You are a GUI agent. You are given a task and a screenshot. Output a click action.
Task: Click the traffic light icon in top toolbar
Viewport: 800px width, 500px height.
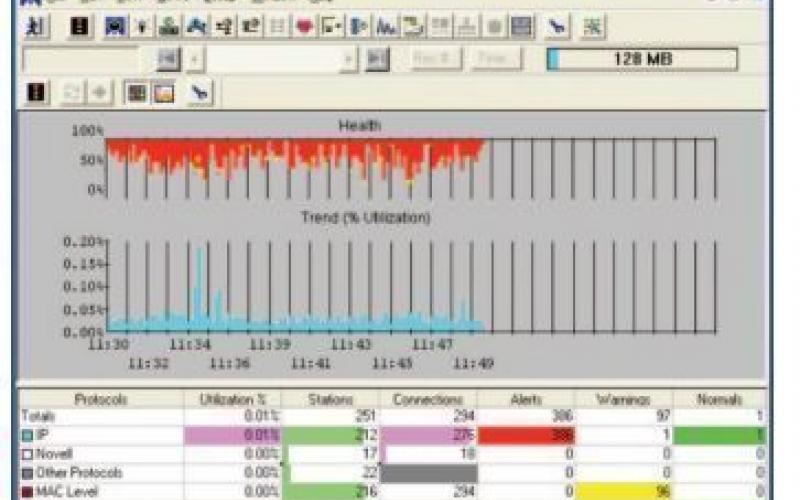point(79,27)
